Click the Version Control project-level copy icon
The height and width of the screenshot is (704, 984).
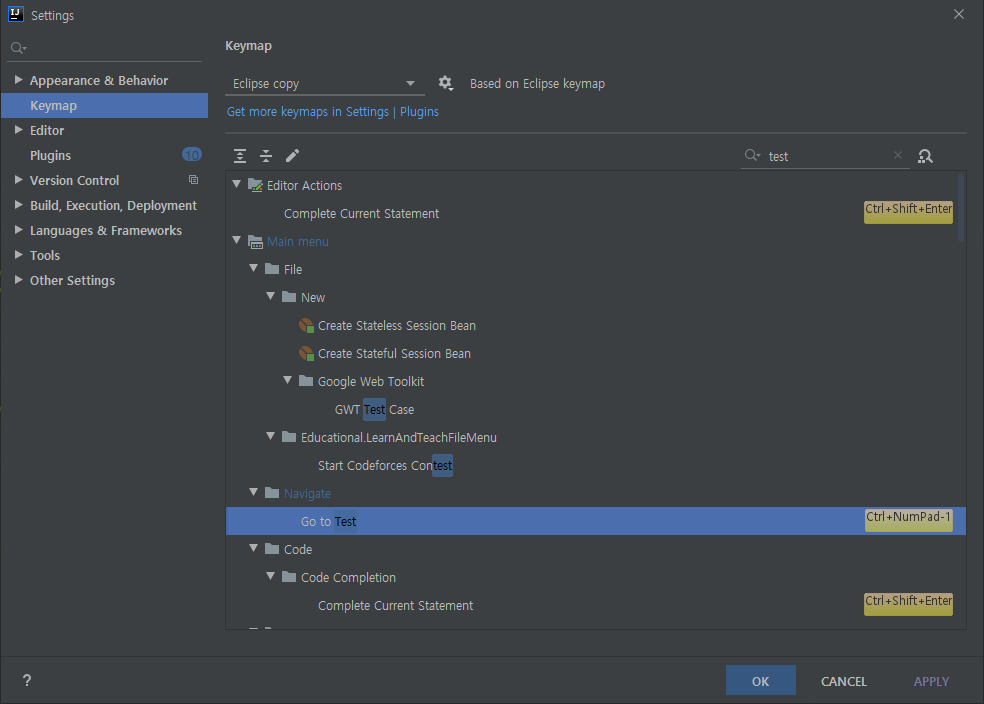coord(193,180)
